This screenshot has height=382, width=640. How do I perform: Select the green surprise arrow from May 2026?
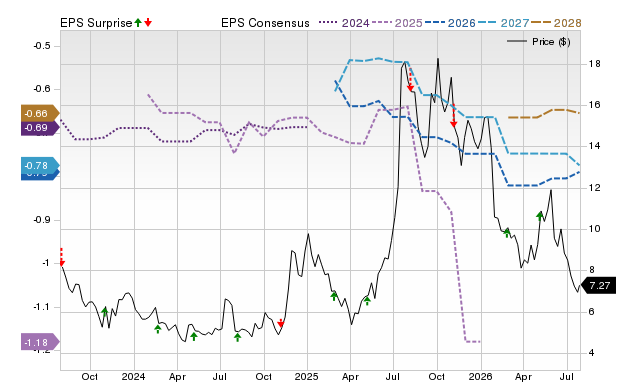coord(540,216)
